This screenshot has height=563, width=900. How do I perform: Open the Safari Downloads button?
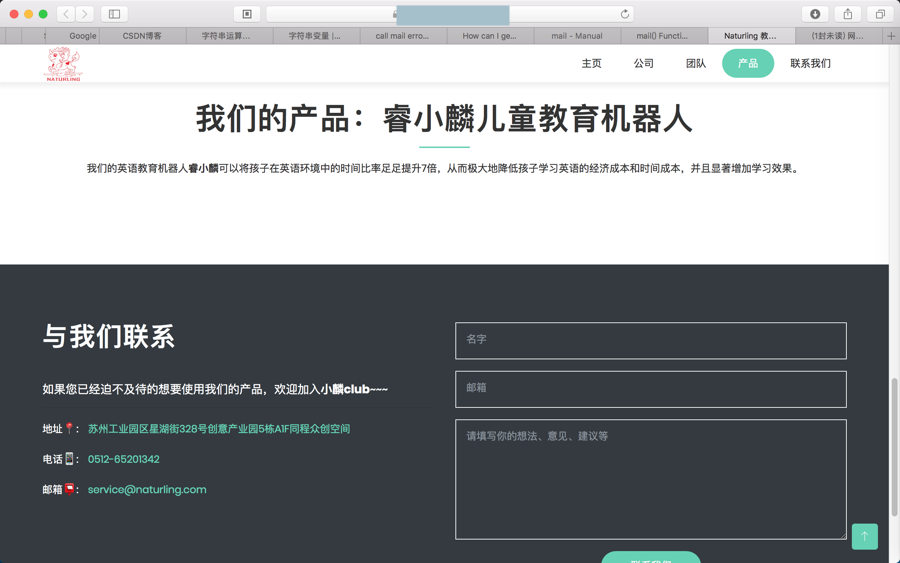814,14
